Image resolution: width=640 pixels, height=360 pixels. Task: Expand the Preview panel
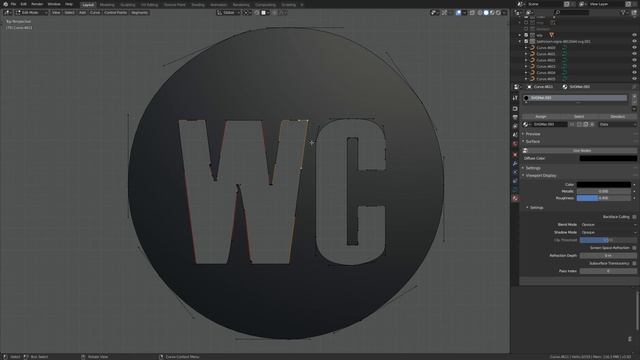tap(533, 134)
